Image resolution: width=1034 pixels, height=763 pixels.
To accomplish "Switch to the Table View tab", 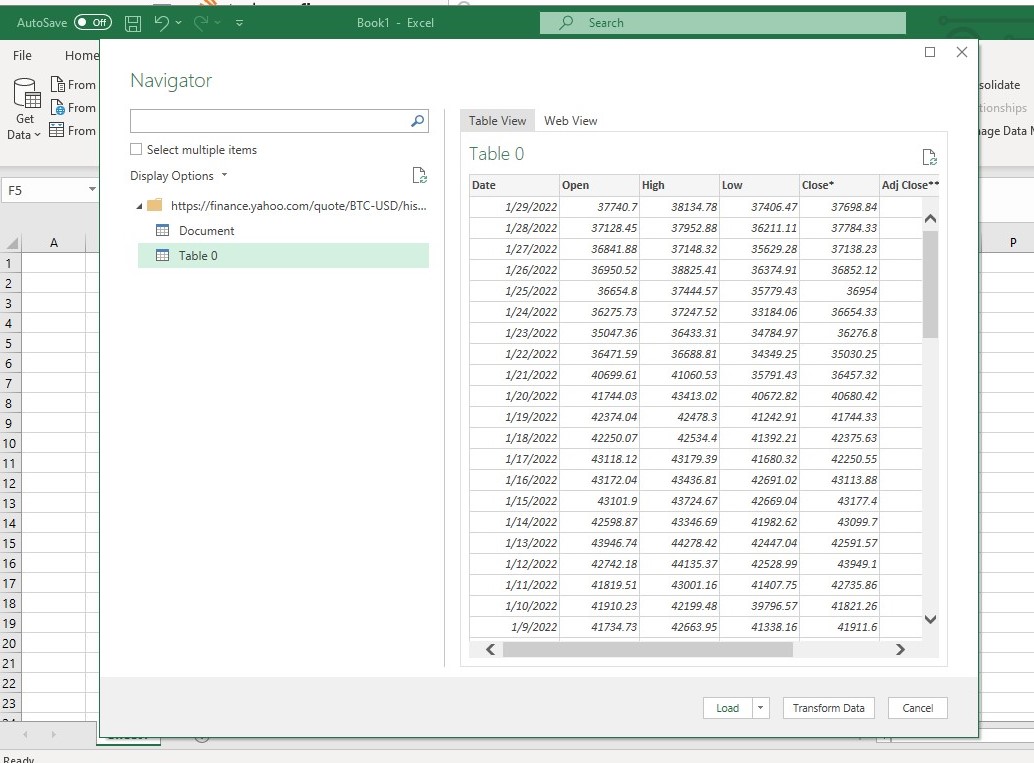I will tap(497, 121).
